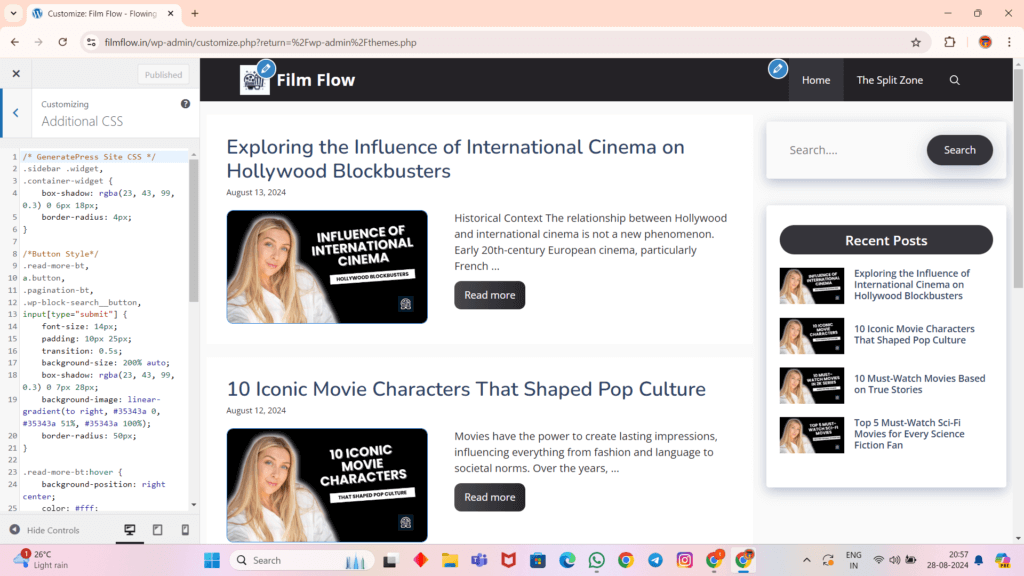Click recent posts thumbnail for Top 5 Sci-Fi Movies
The width and height of the screenshot is (1024, 576).
point(812,435)
